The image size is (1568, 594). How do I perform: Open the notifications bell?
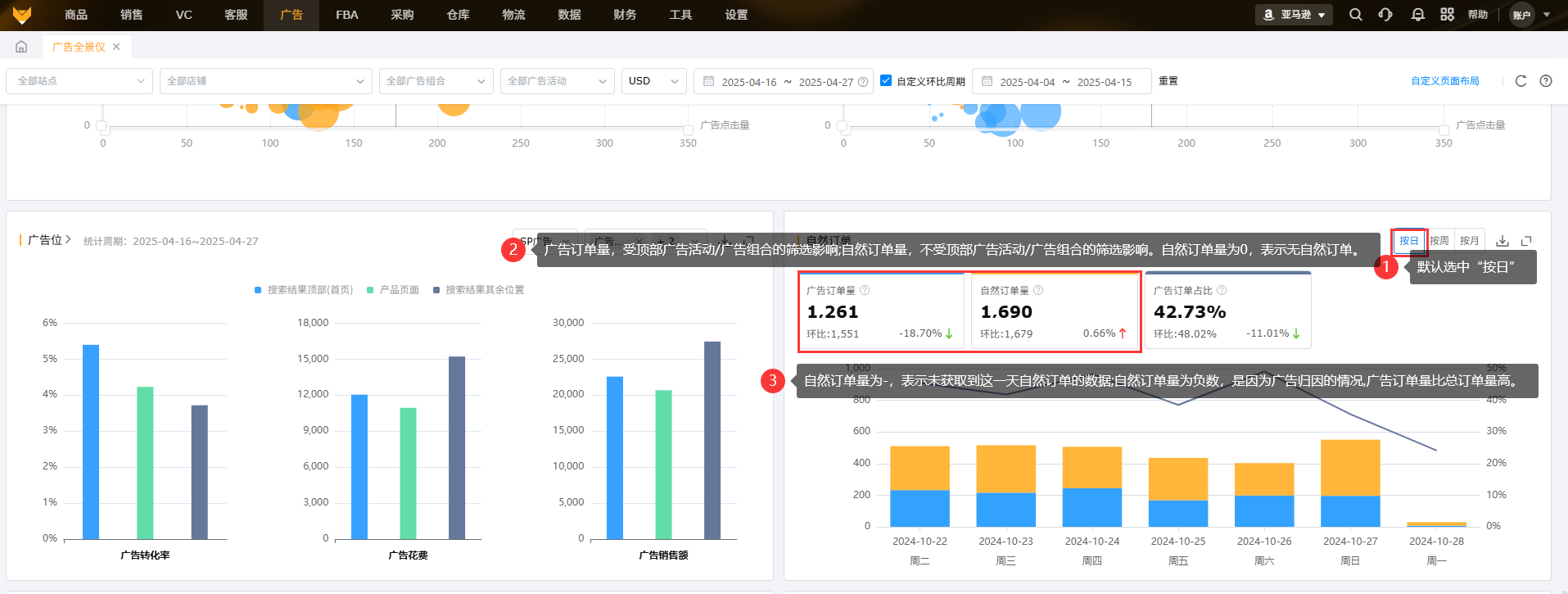[1417, 15]
